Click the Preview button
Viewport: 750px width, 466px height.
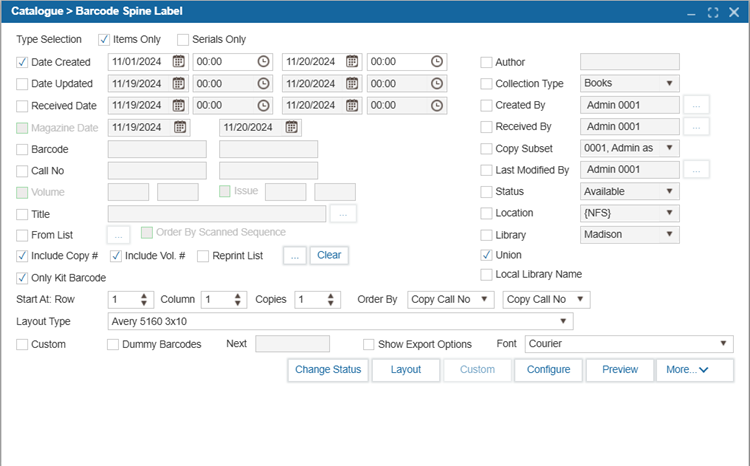click(x=619, y=370)
